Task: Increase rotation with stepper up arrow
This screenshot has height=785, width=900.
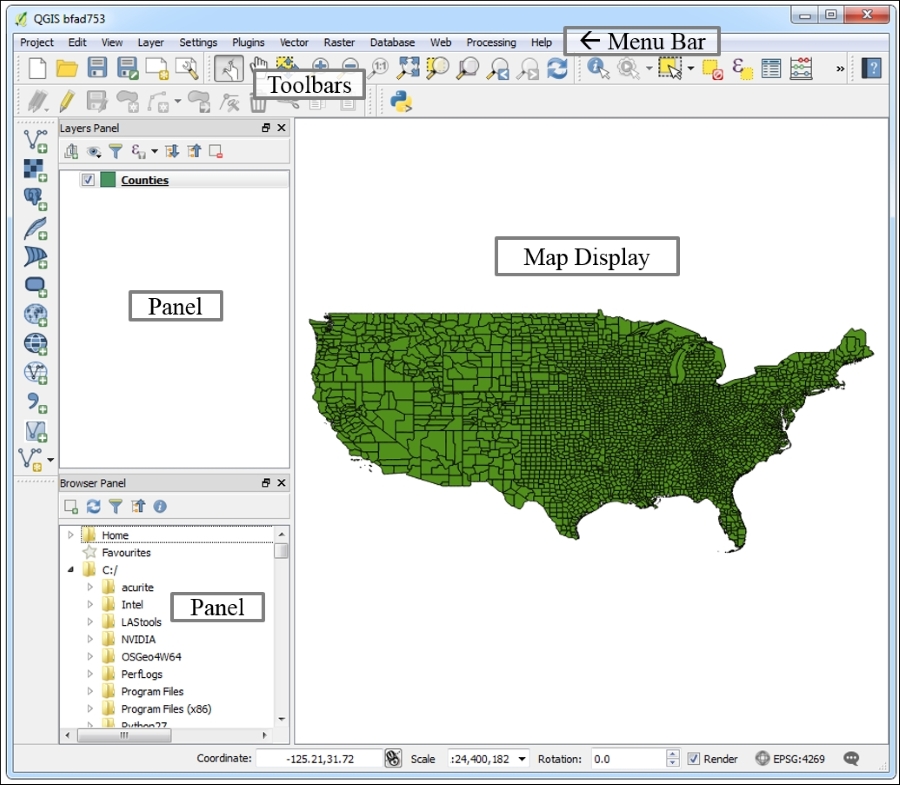Action: pos(673,754)
